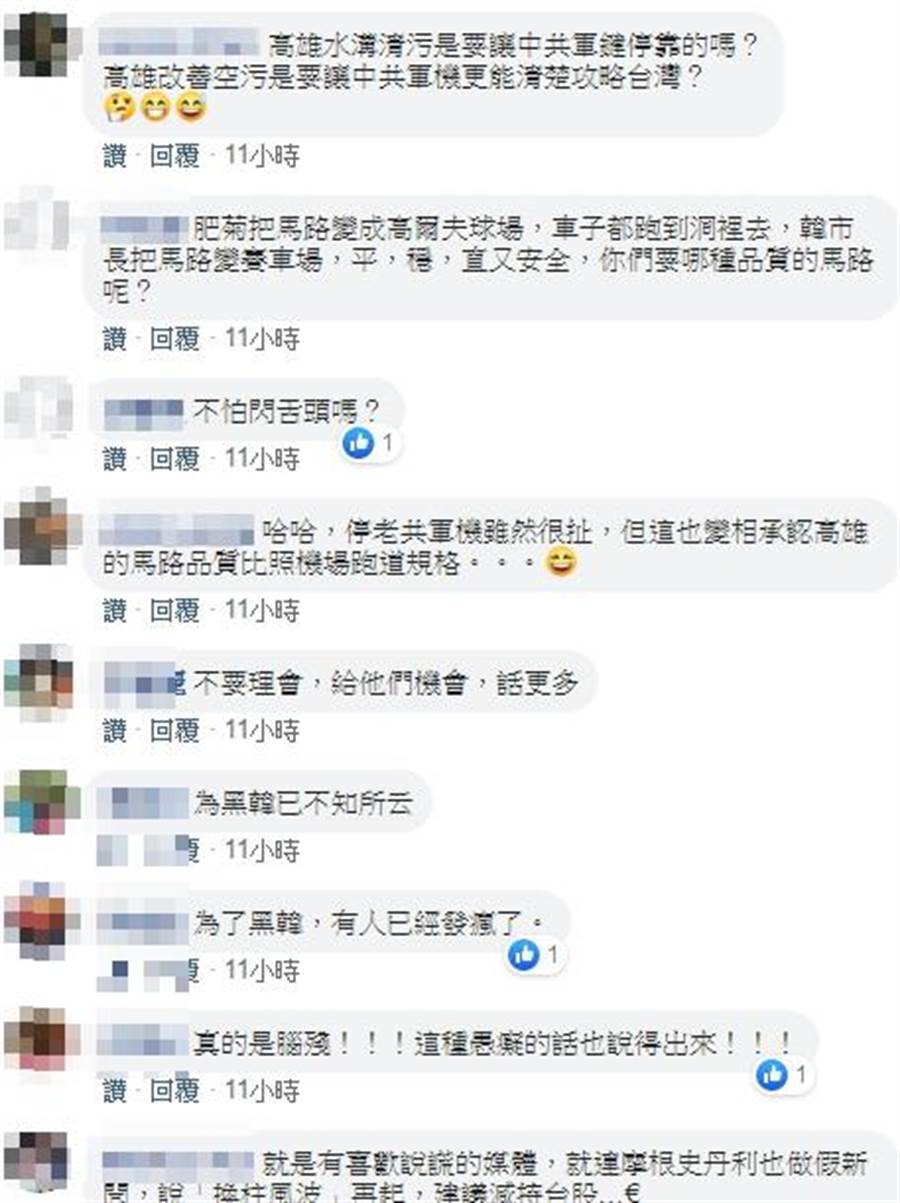This screenshot has width=900, height=1203.
Task: Reply to the "不要理會，給他們機會" comment
Action: [x=175, y=731]
